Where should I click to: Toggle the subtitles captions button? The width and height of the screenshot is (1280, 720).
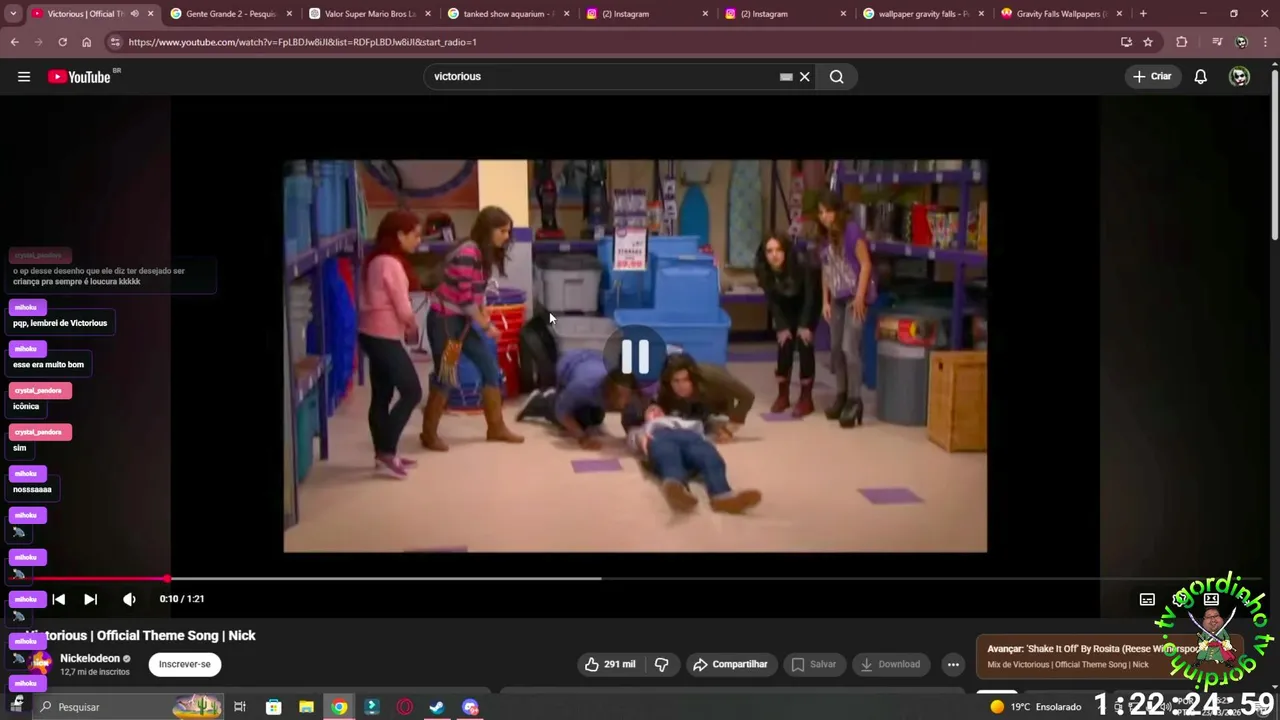pyautogui.click(x=1147, y=599)
